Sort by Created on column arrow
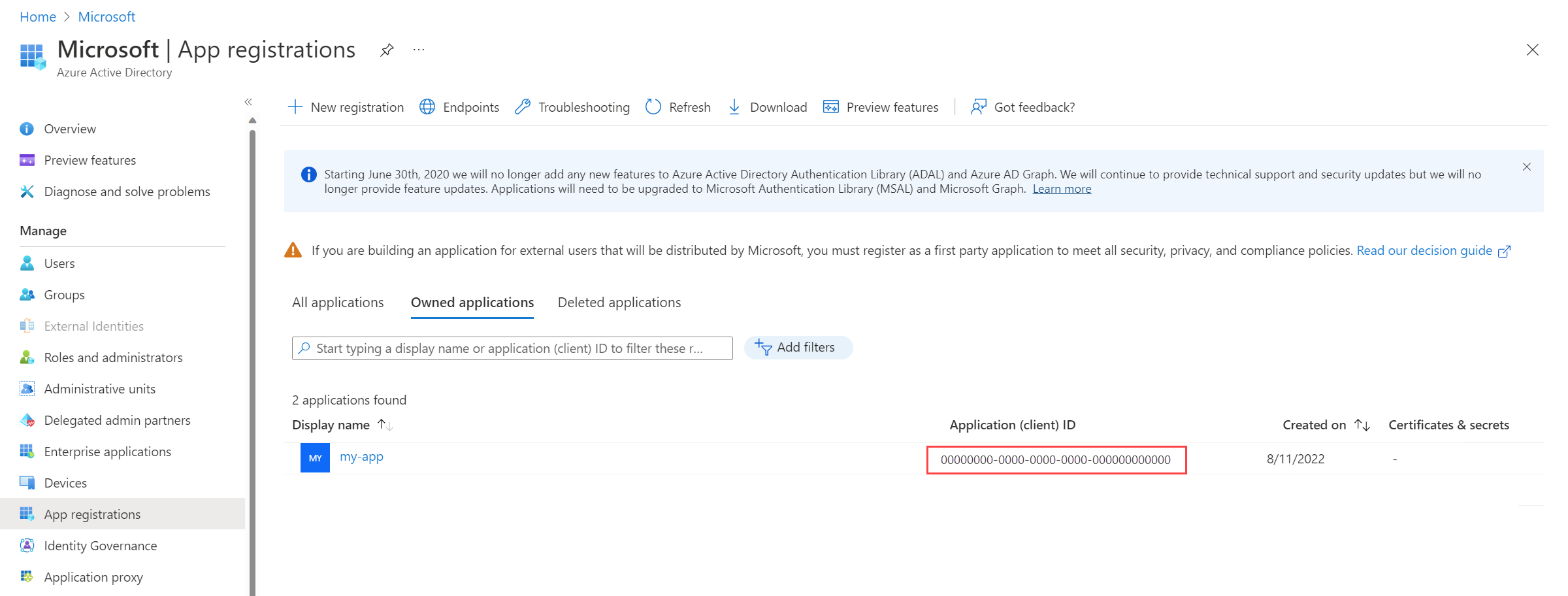The width and height of the screenshot is (1568, 596). [x=1362, y=425]
